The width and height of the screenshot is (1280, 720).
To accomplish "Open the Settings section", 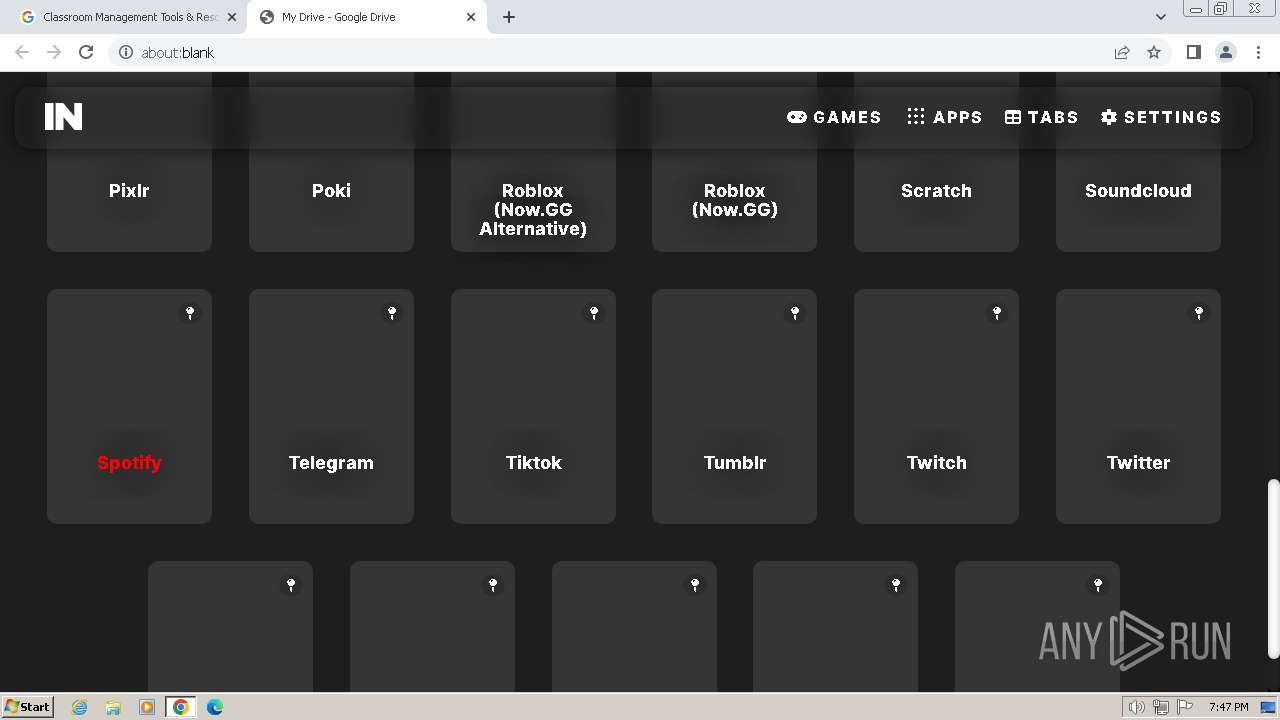I will click(x=1161, y=117).
